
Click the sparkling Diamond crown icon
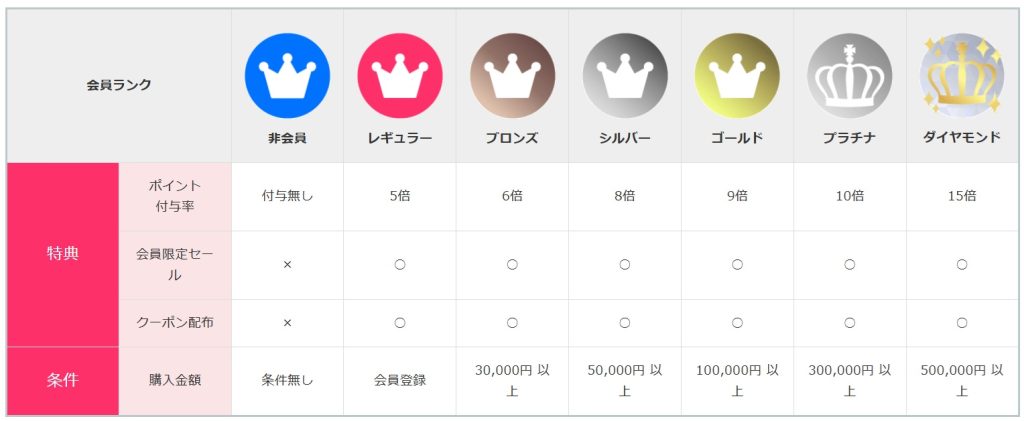click(962, 76)
